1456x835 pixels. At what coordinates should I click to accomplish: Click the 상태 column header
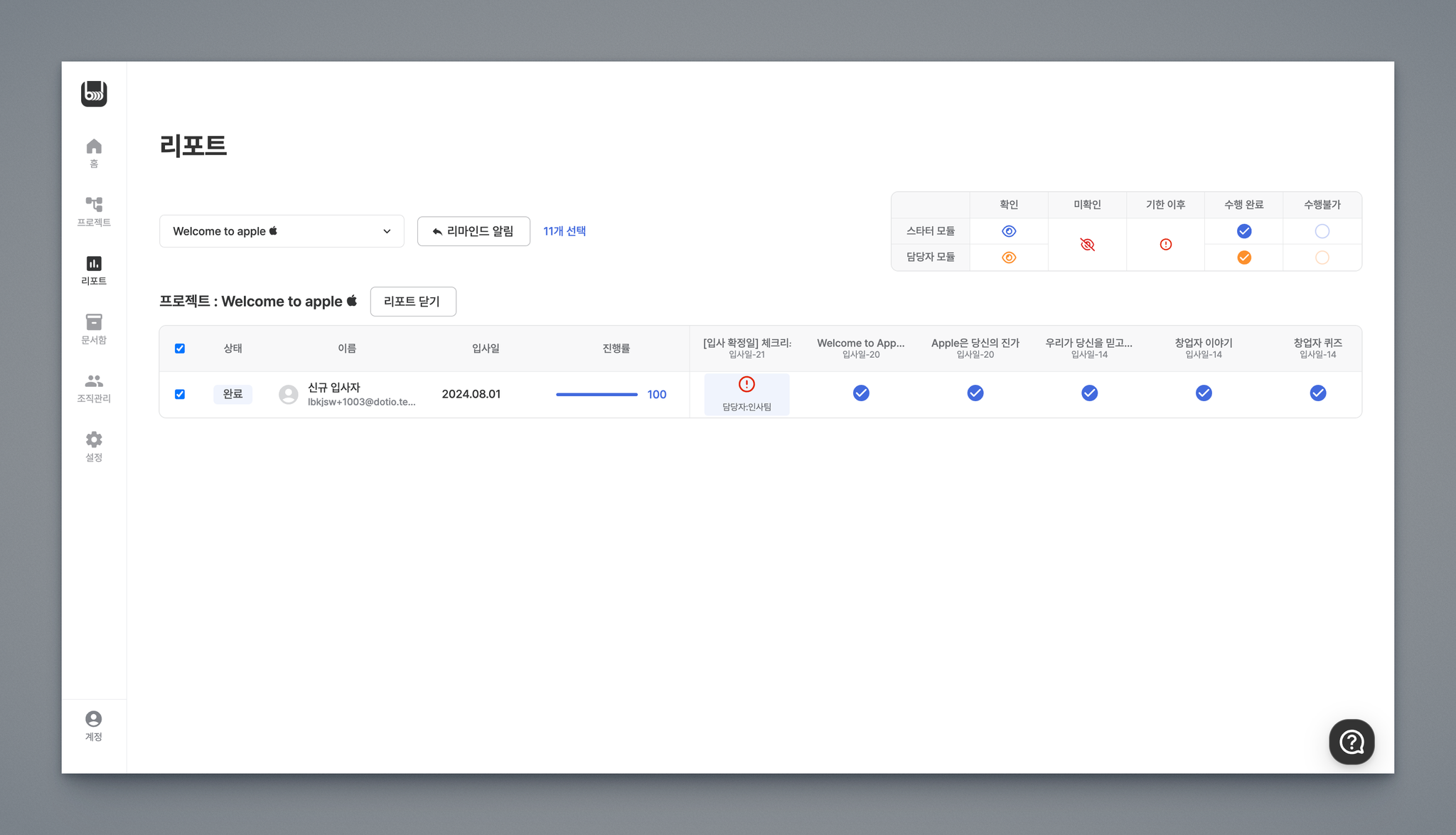click(232, 349)
